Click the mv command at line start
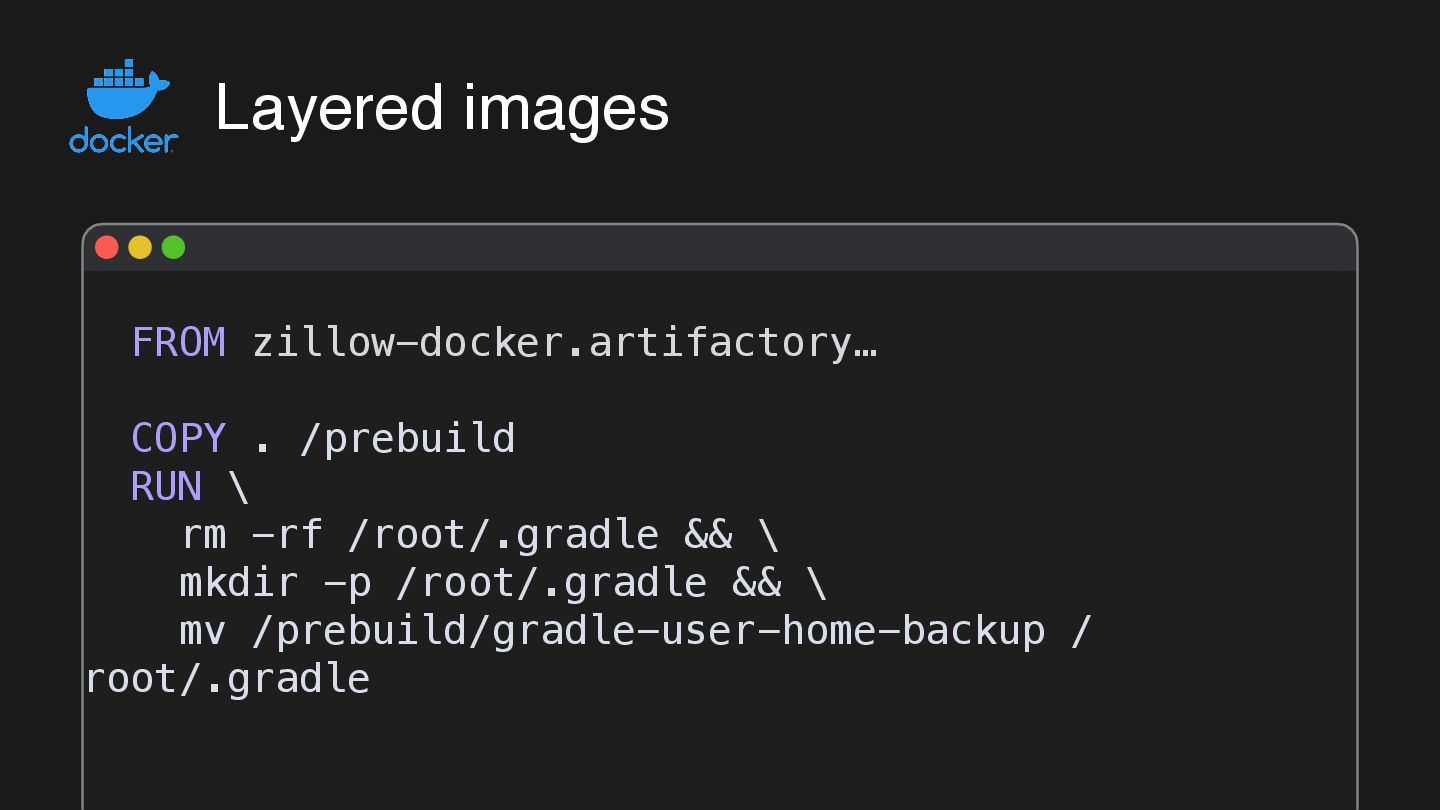This screenshot has height=810, width=1440. click(x=203, y=631)
